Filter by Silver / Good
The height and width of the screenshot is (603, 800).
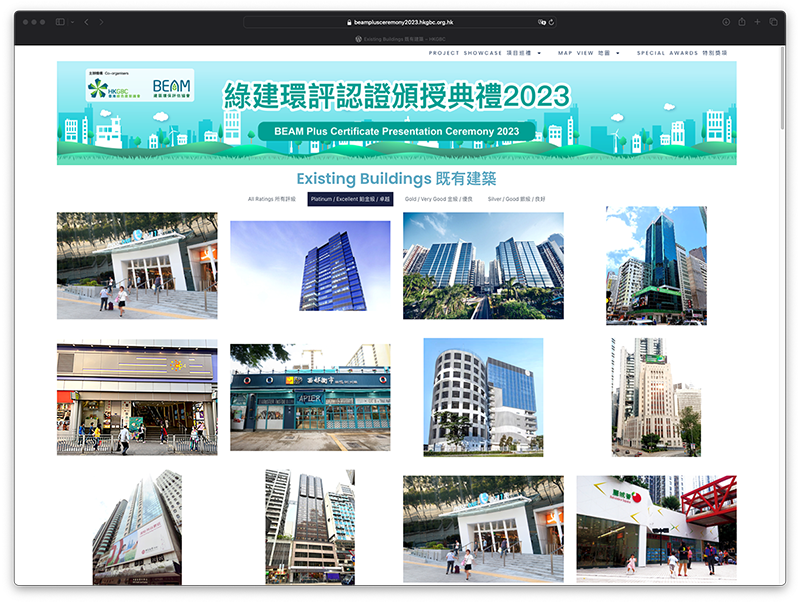[x=516, y=199]
